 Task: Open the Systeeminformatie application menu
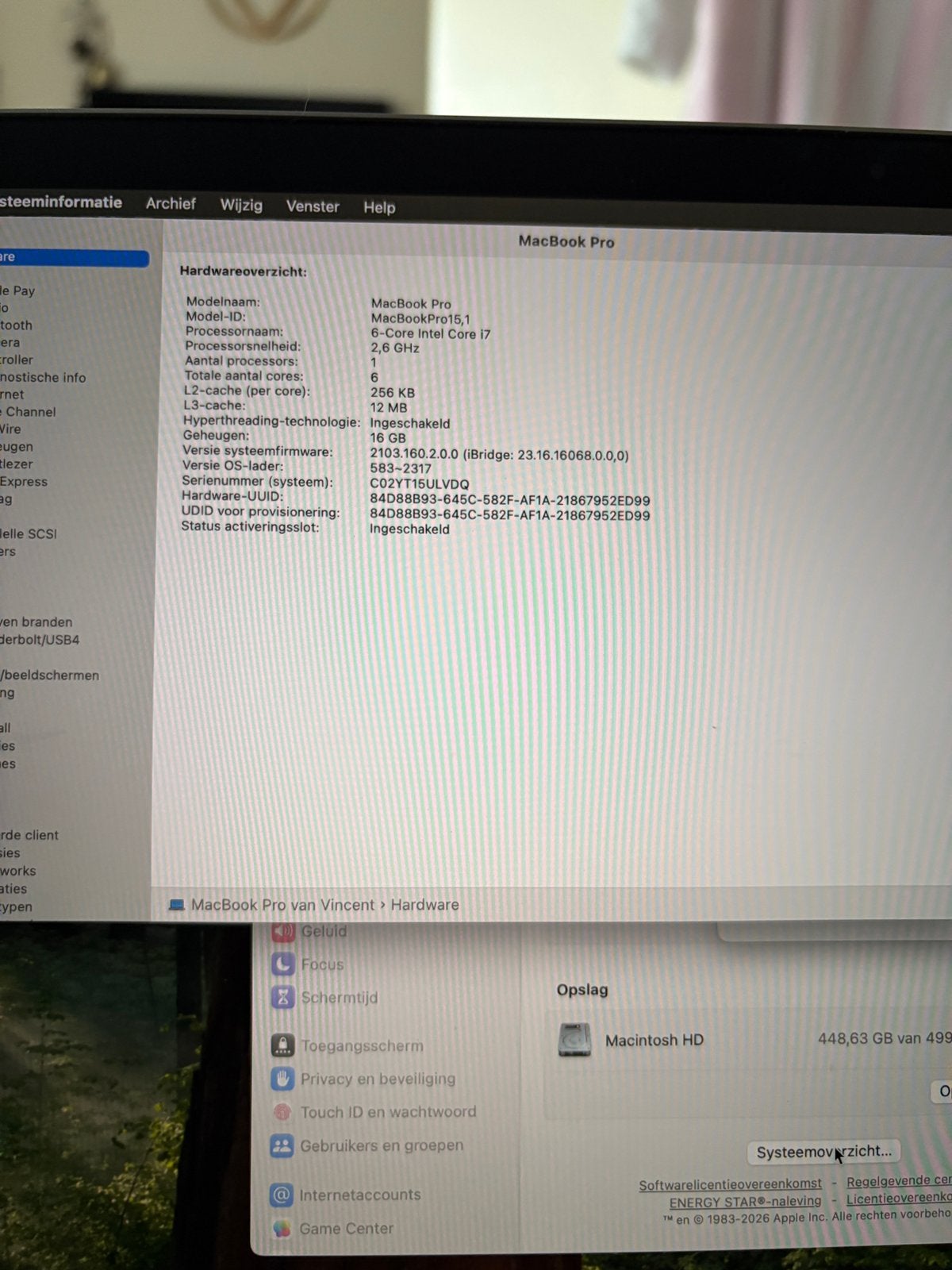[x=61, y=202]
